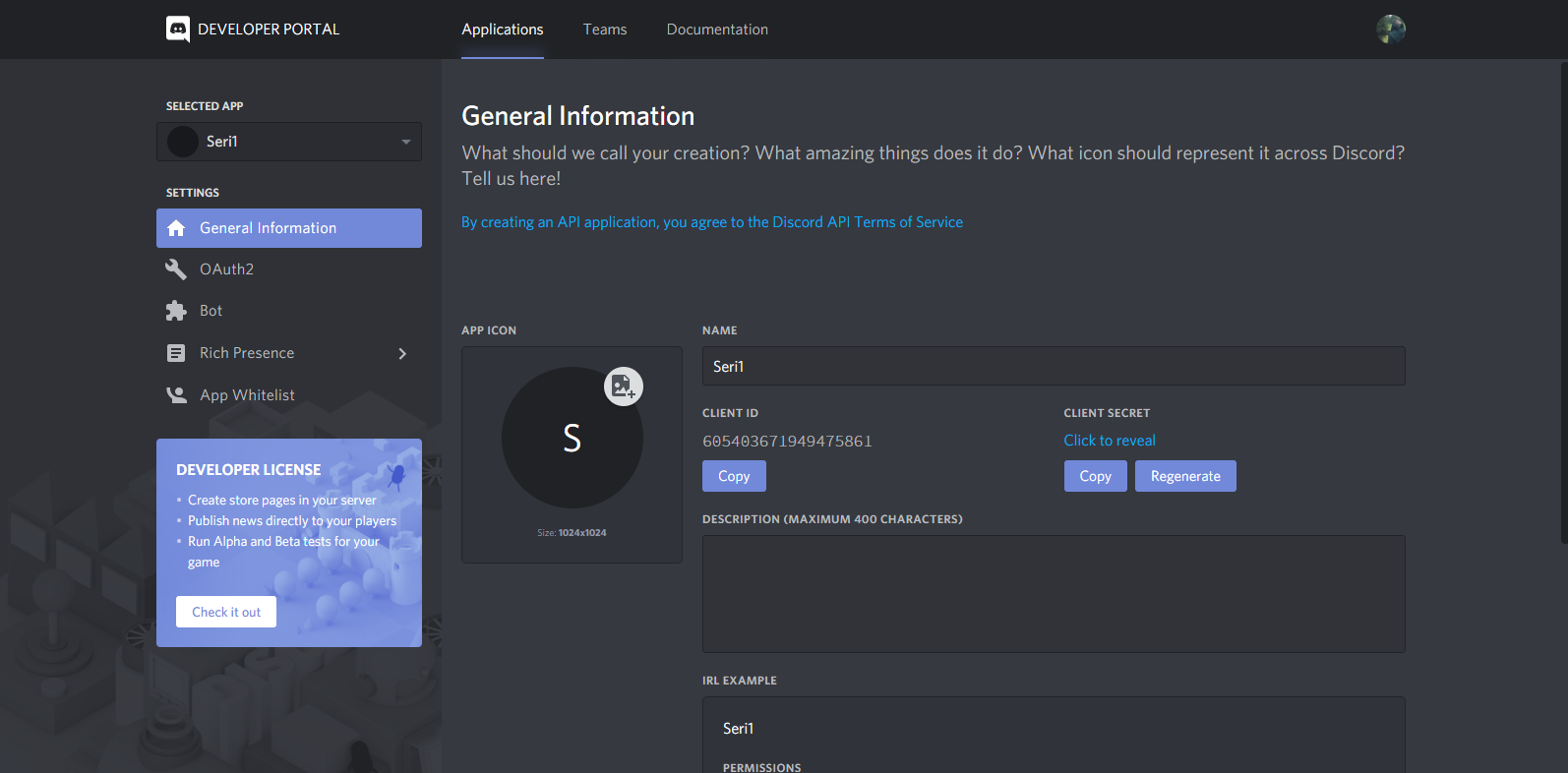The width and height of the screenshot is (1568, 773).
Task: Regenerate the client secret
Action: [1185, 476]
